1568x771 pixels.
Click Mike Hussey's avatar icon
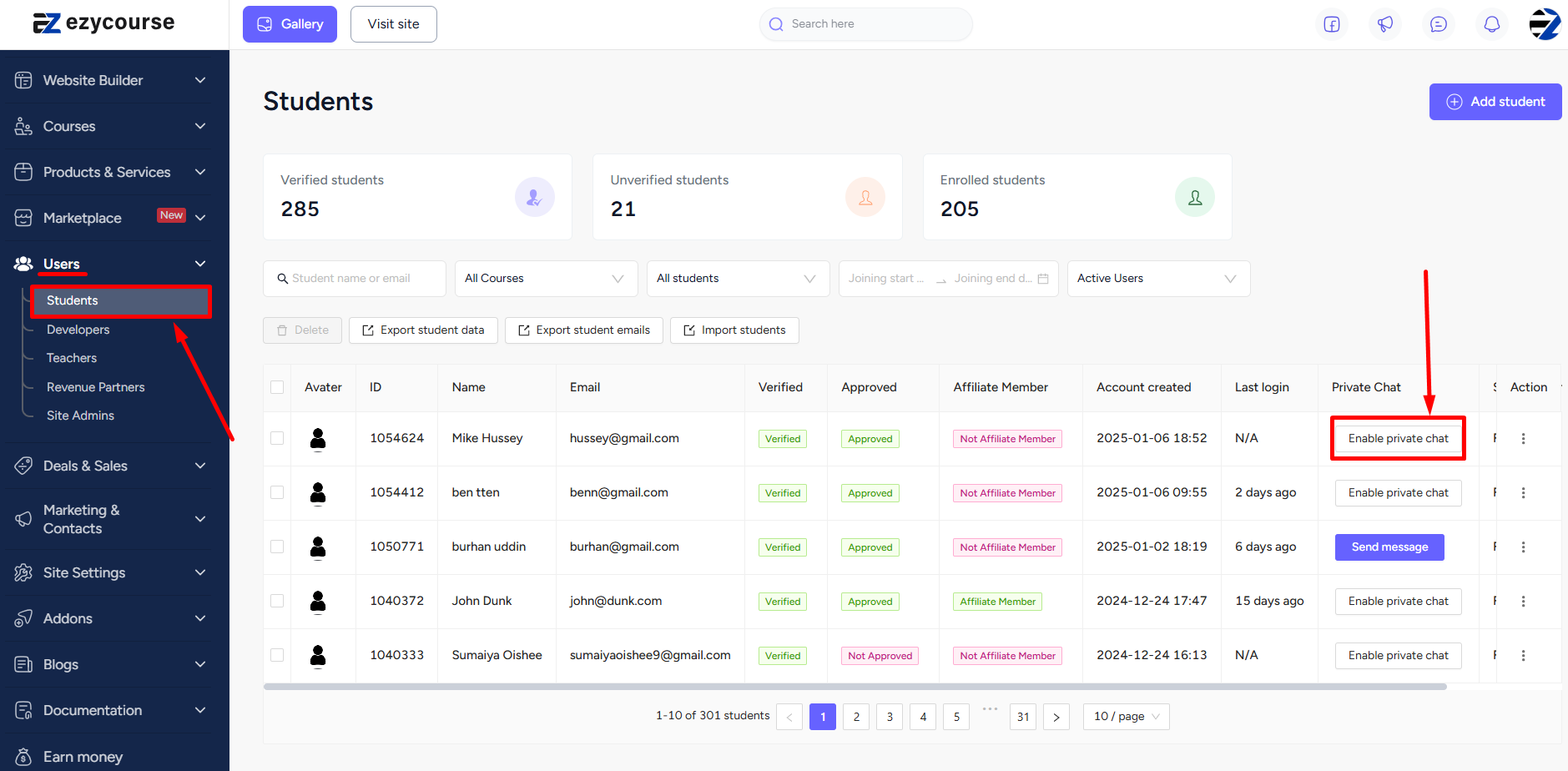(x=318, y=438)
